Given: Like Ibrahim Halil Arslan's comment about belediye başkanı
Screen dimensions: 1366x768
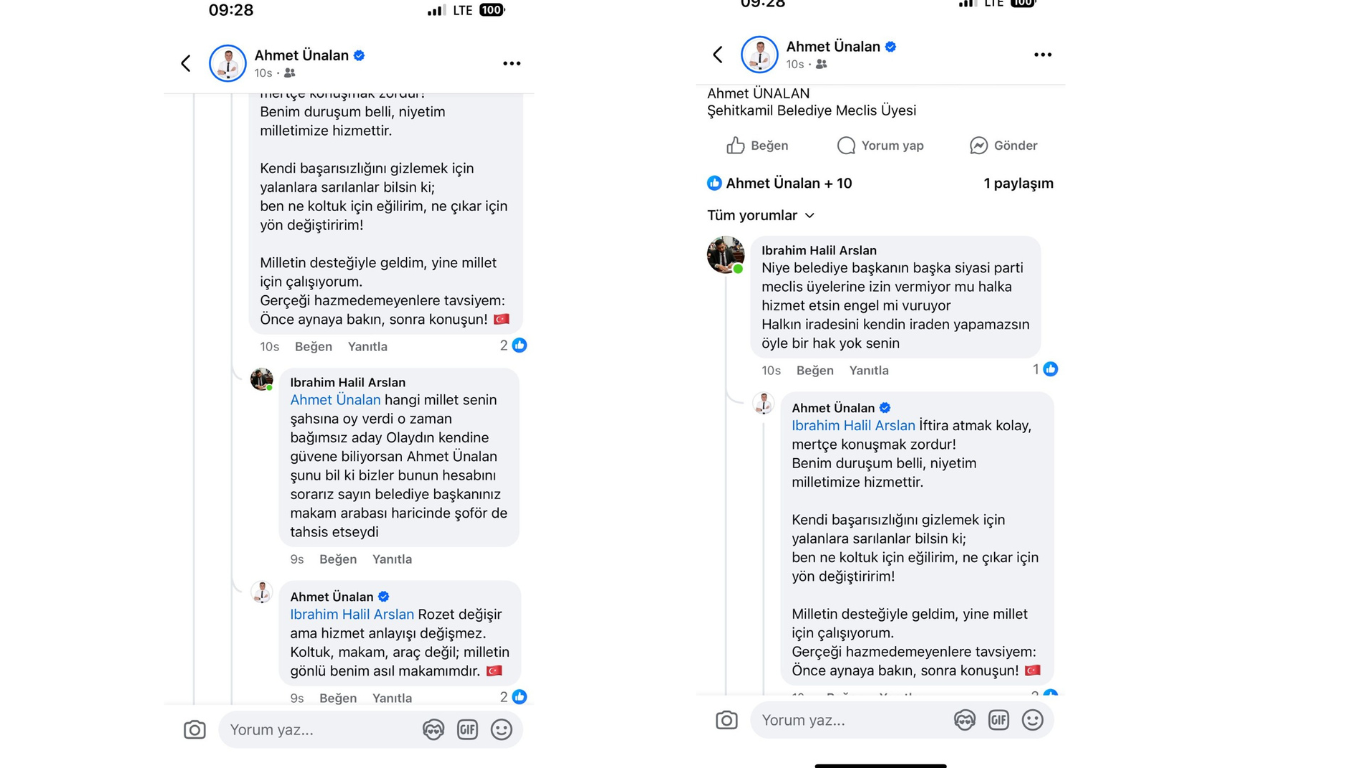Looking at the screenshot, I should tap(815, 370).
